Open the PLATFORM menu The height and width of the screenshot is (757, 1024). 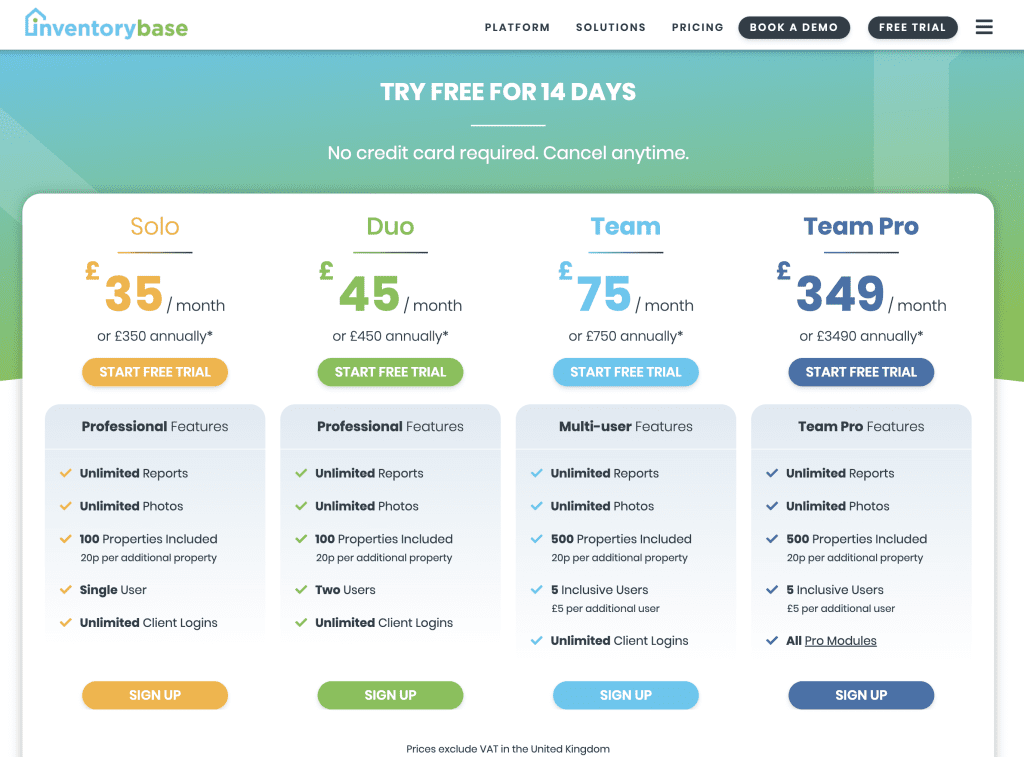coord(517,27)
